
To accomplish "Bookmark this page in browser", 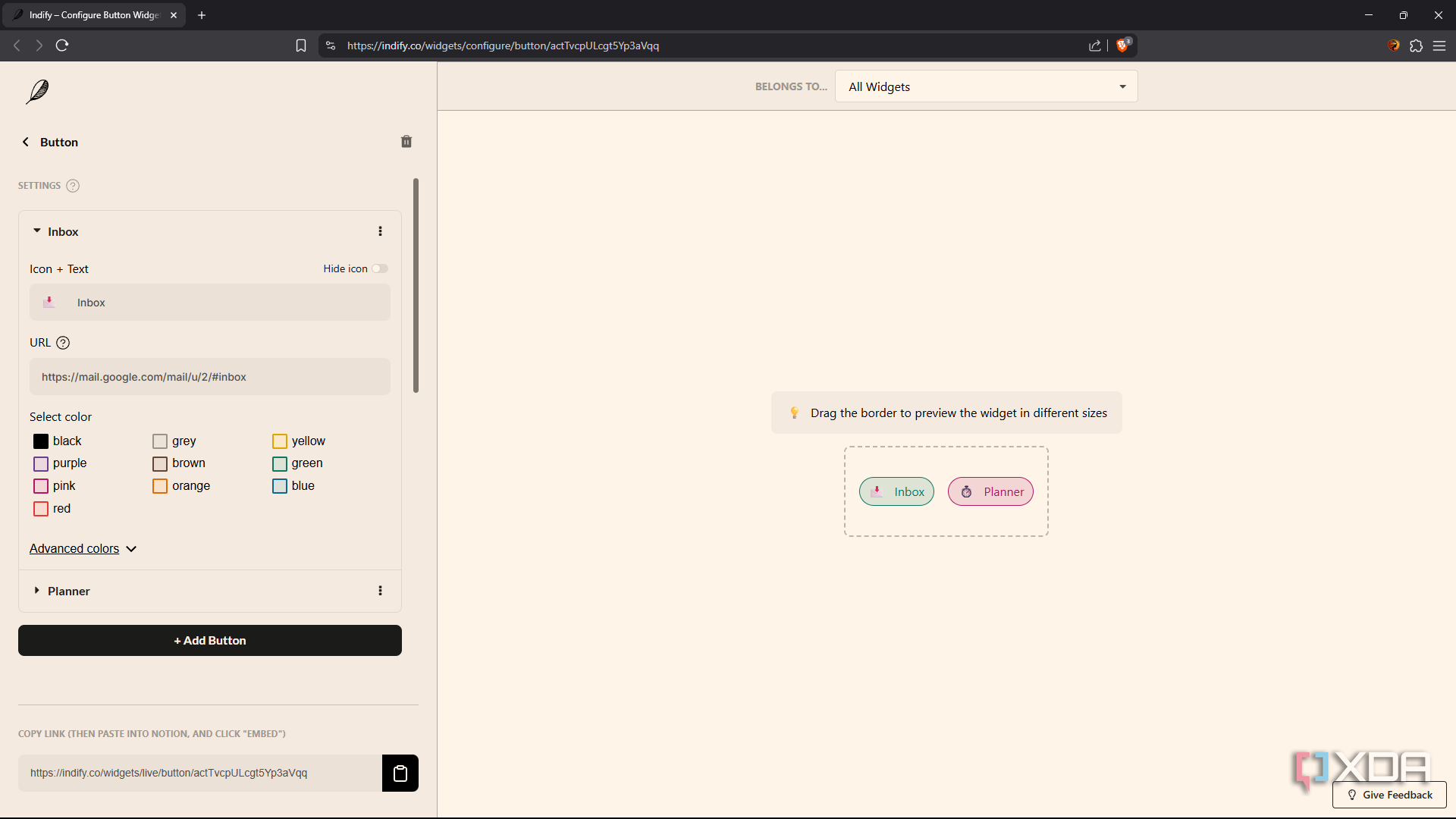I will [301, 45].
